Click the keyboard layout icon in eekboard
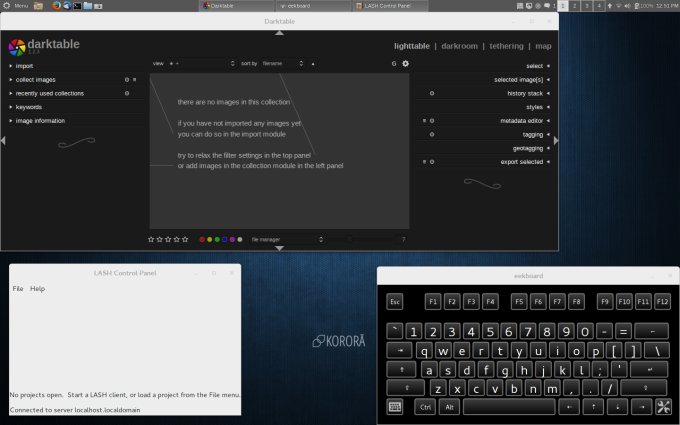The width and height of the screenshot is (680, 425). tap(396, 406)
